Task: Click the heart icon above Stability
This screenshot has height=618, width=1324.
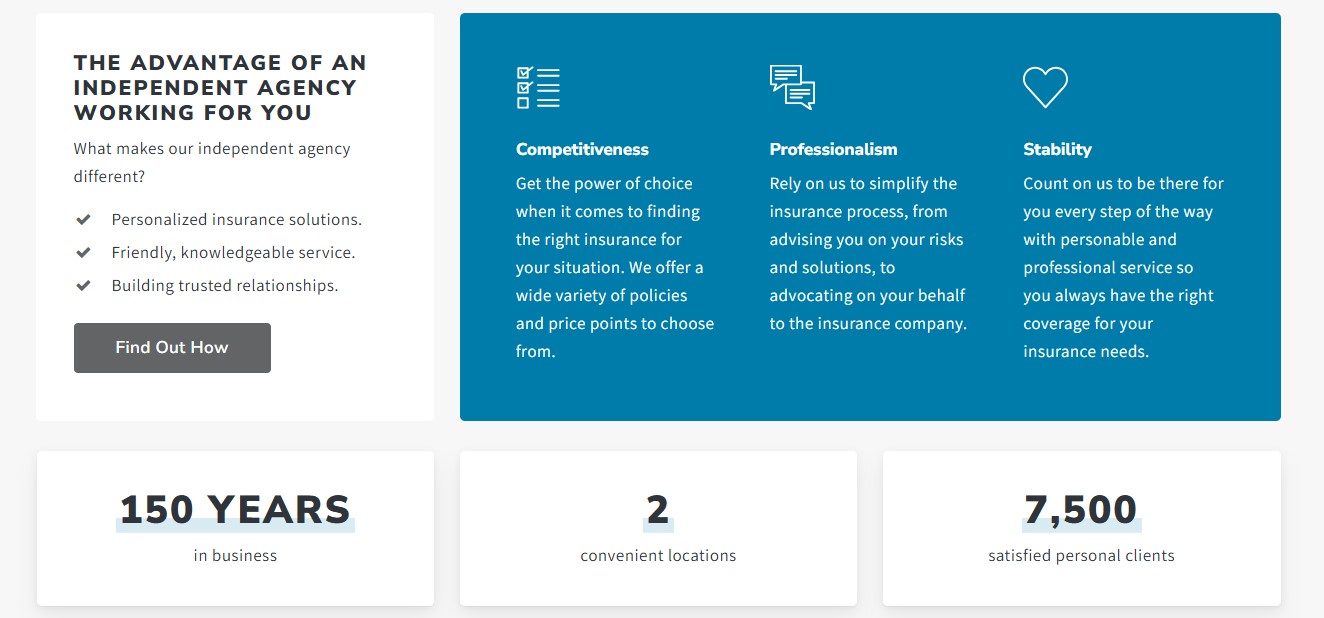Action: pyautogui.click(x=1045, y=87)
